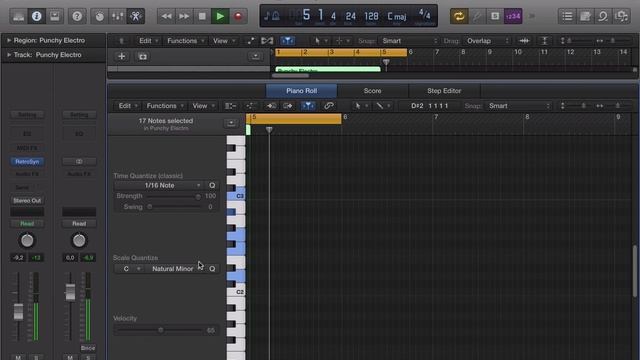Viewport: 640px width, 360px height.
Task: Open the Library panel icon
Action: 18,16
